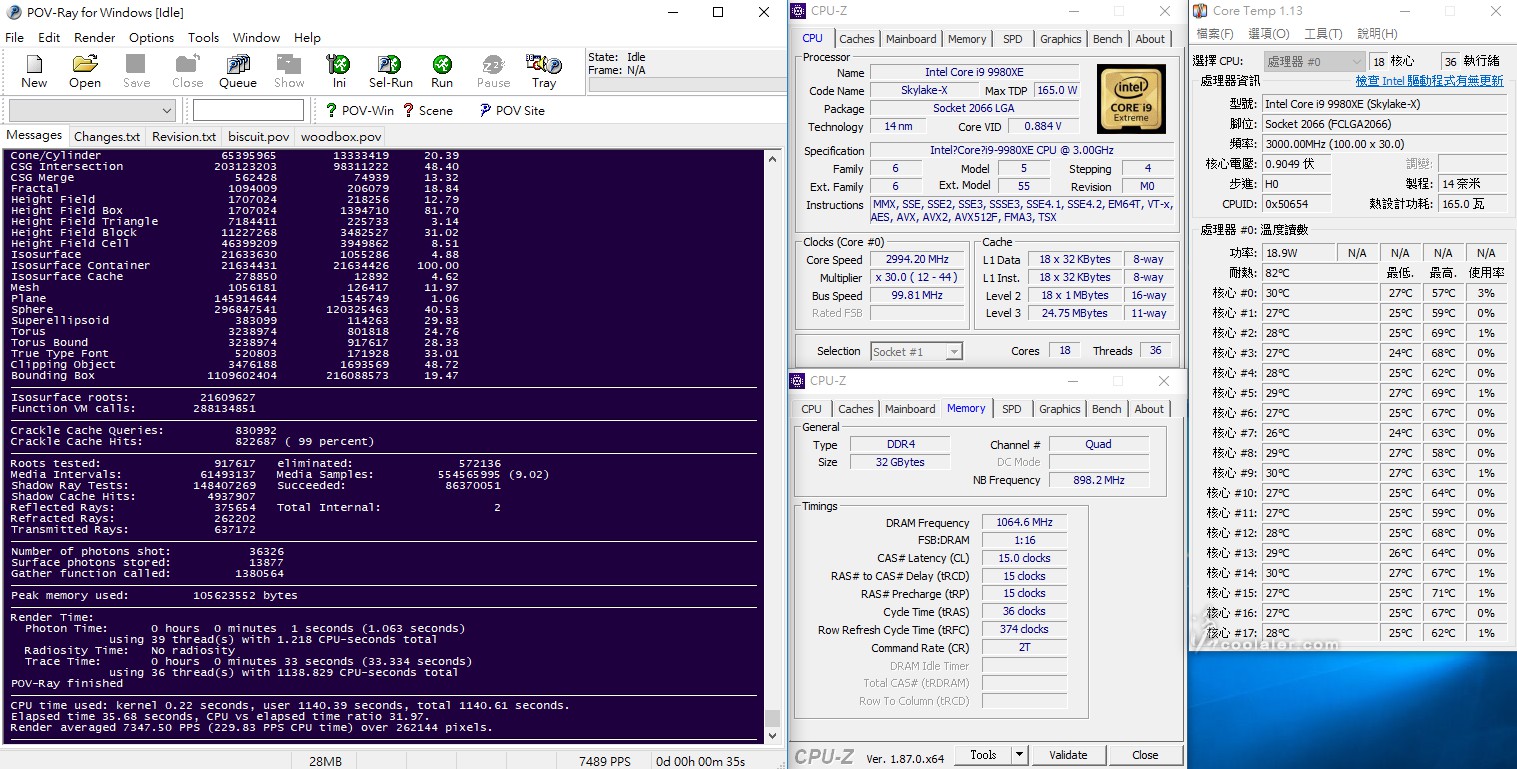Click the Ini settings icon
Screen dimensions: 1517x769
pyautogui.click(x=340, y=65)
